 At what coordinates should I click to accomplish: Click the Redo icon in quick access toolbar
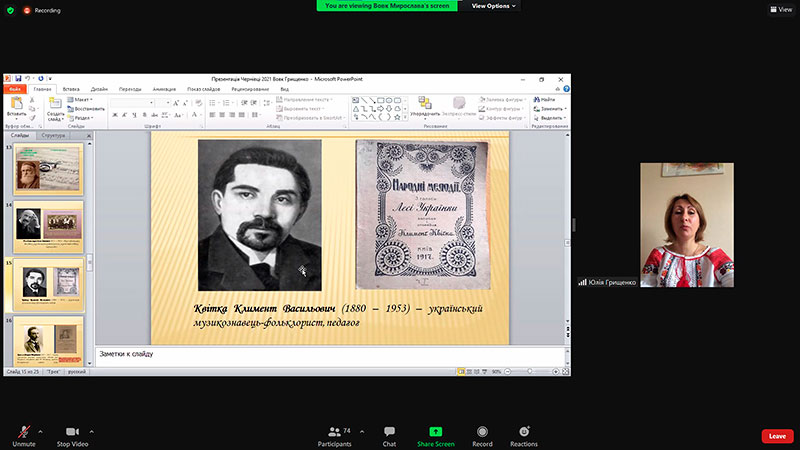pyautogui.click(x=41, y=79)
